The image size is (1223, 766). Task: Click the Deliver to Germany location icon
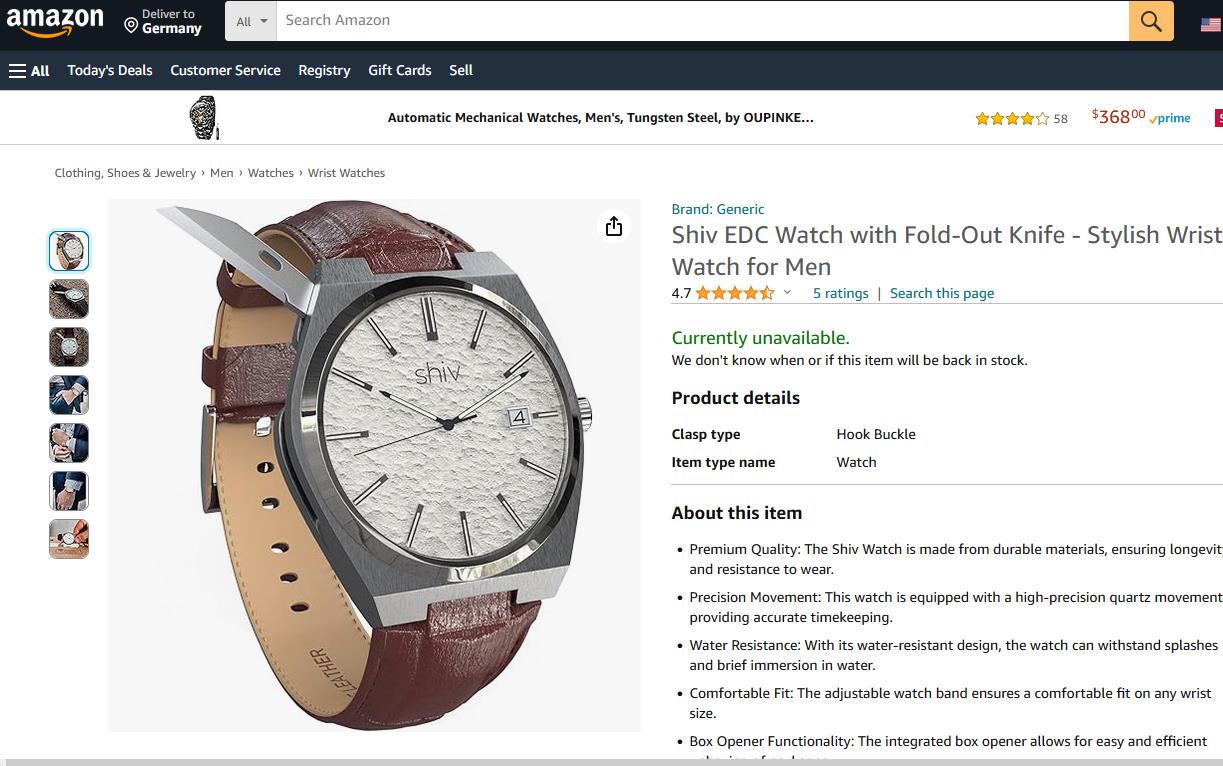coord(131,23)
